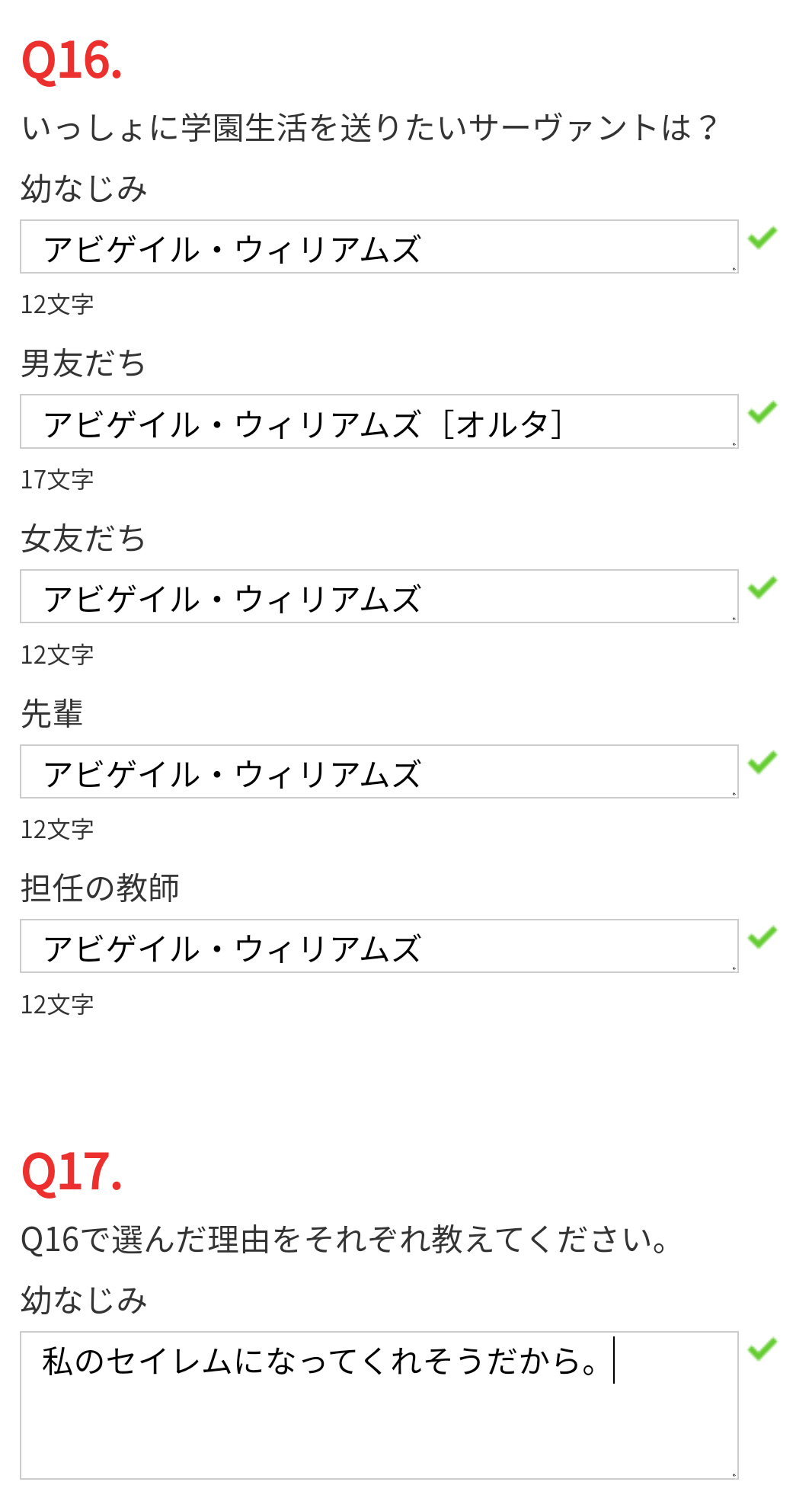Click the green checkmark next to 男友だち field
The height and width of the screenshot is (1485, 812).
(x=762, y=412)
